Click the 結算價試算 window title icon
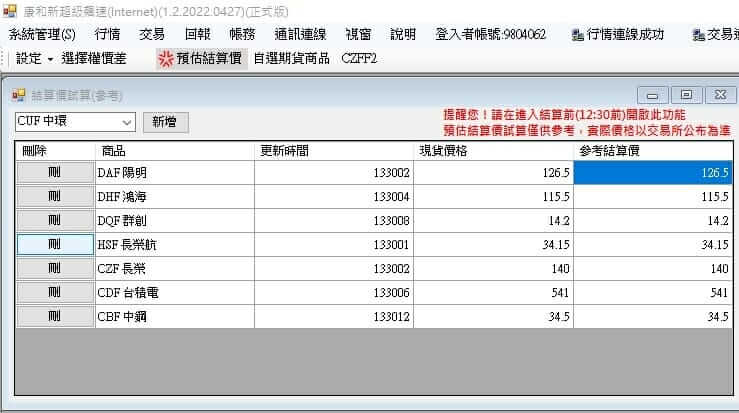This screenshot has width=739, height=413. [19, 95]
